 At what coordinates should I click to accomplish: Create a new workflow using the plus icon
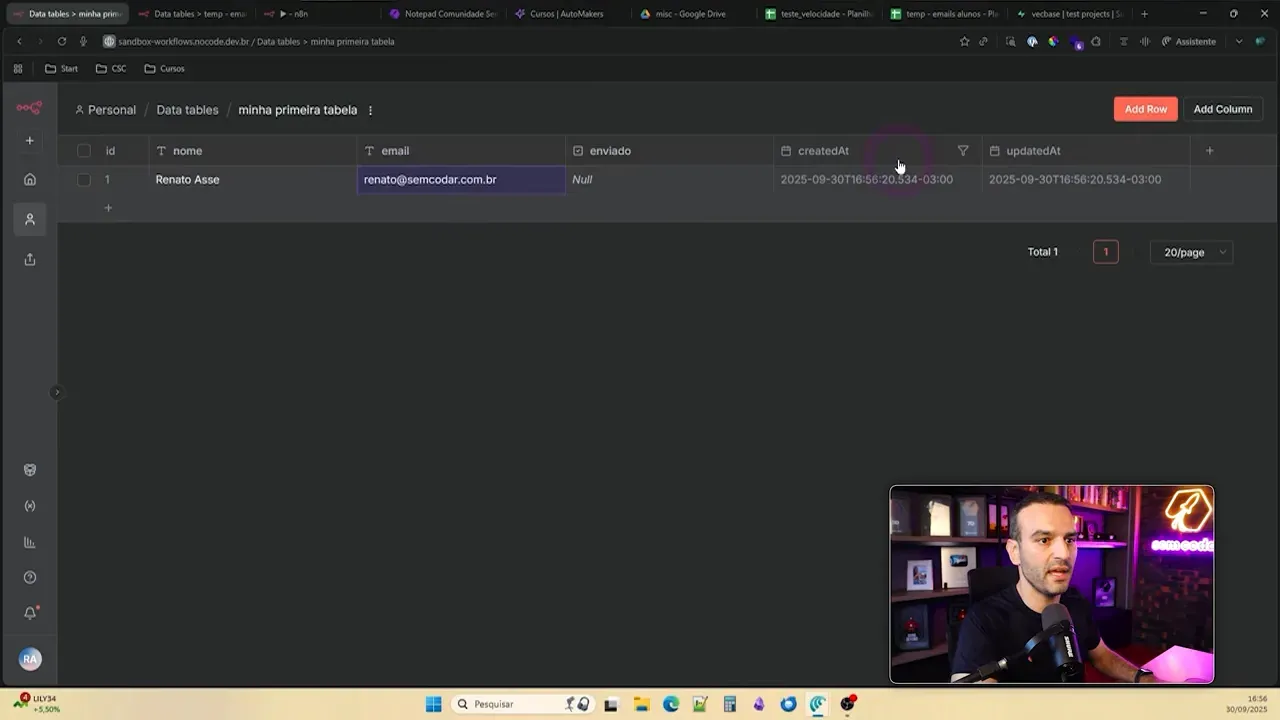29,140
